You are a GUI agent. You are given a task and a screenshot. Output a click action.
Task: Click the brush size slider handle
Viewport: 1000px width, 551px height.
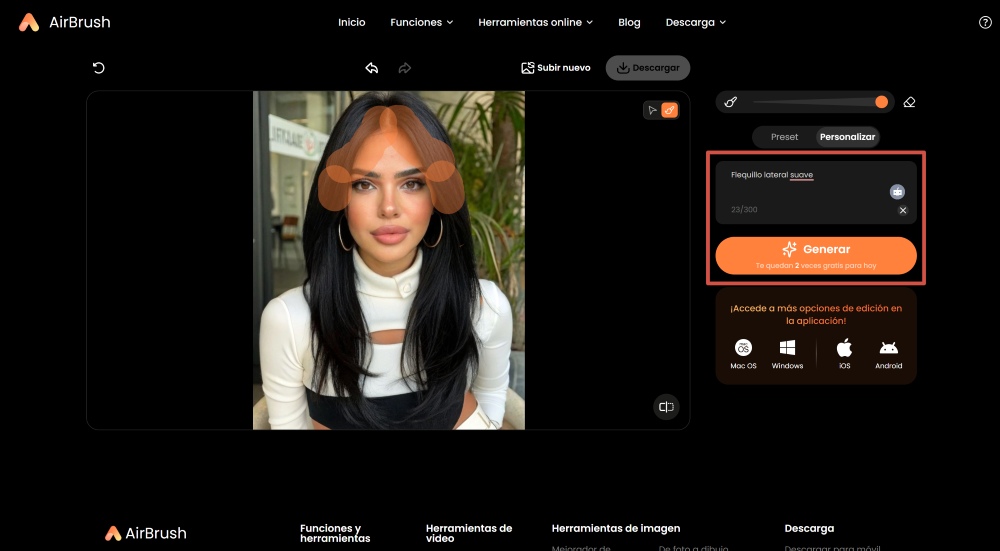click(x=881, y=102)
